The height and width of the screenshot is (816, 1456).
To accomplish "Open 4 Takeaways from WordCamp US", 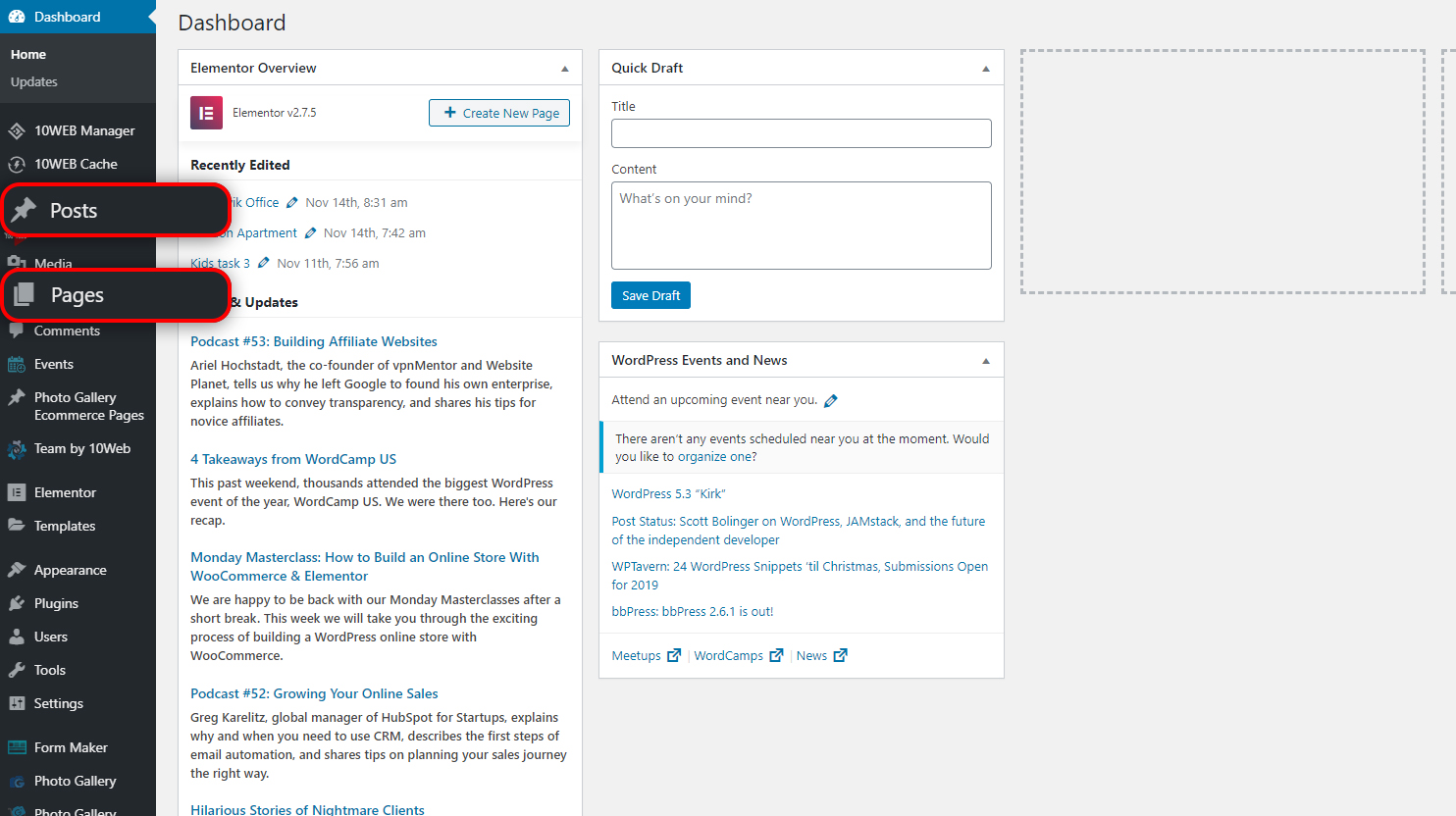I will [293, 459].
